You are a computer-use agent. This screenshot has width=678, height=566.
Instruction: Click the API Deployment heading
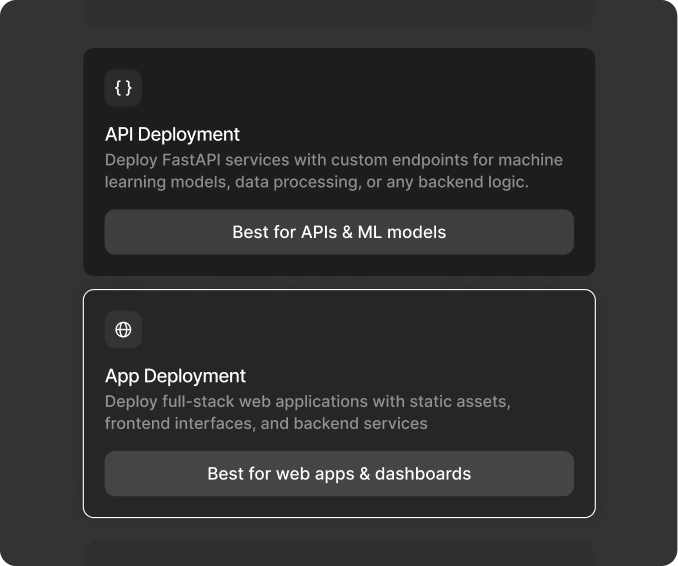coord(172,134)
